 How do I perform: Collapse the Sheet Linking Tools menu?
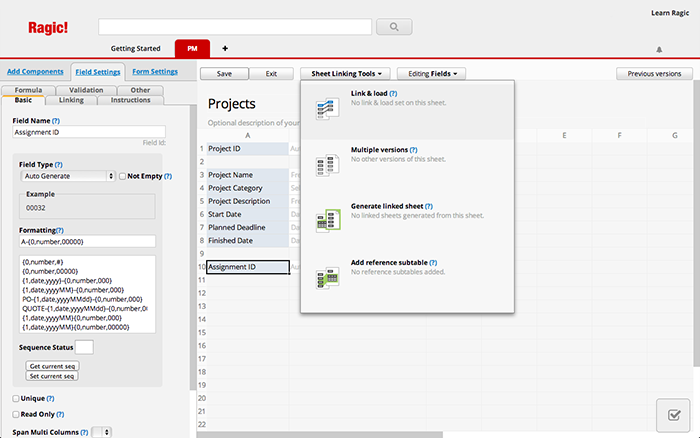pyautogui.click(x=344, y=74)
